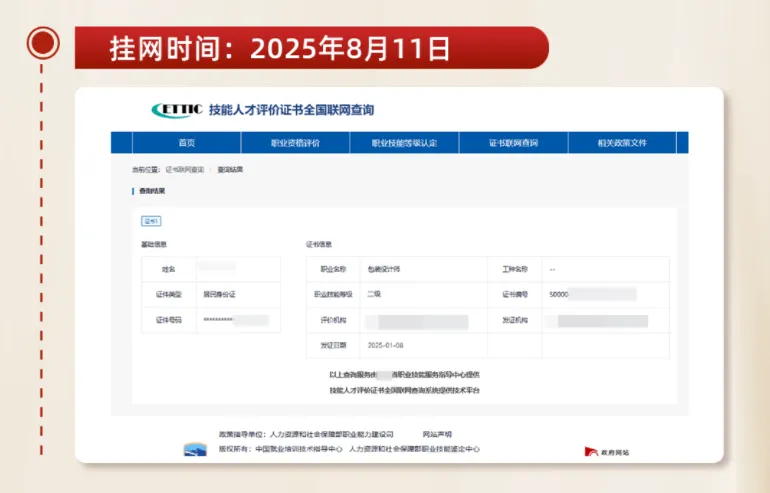This screenshot has height=493, width=770.
Task: Click the red 挂网时间 2025年8月11日 banner
Action: (x=312, y=48)
